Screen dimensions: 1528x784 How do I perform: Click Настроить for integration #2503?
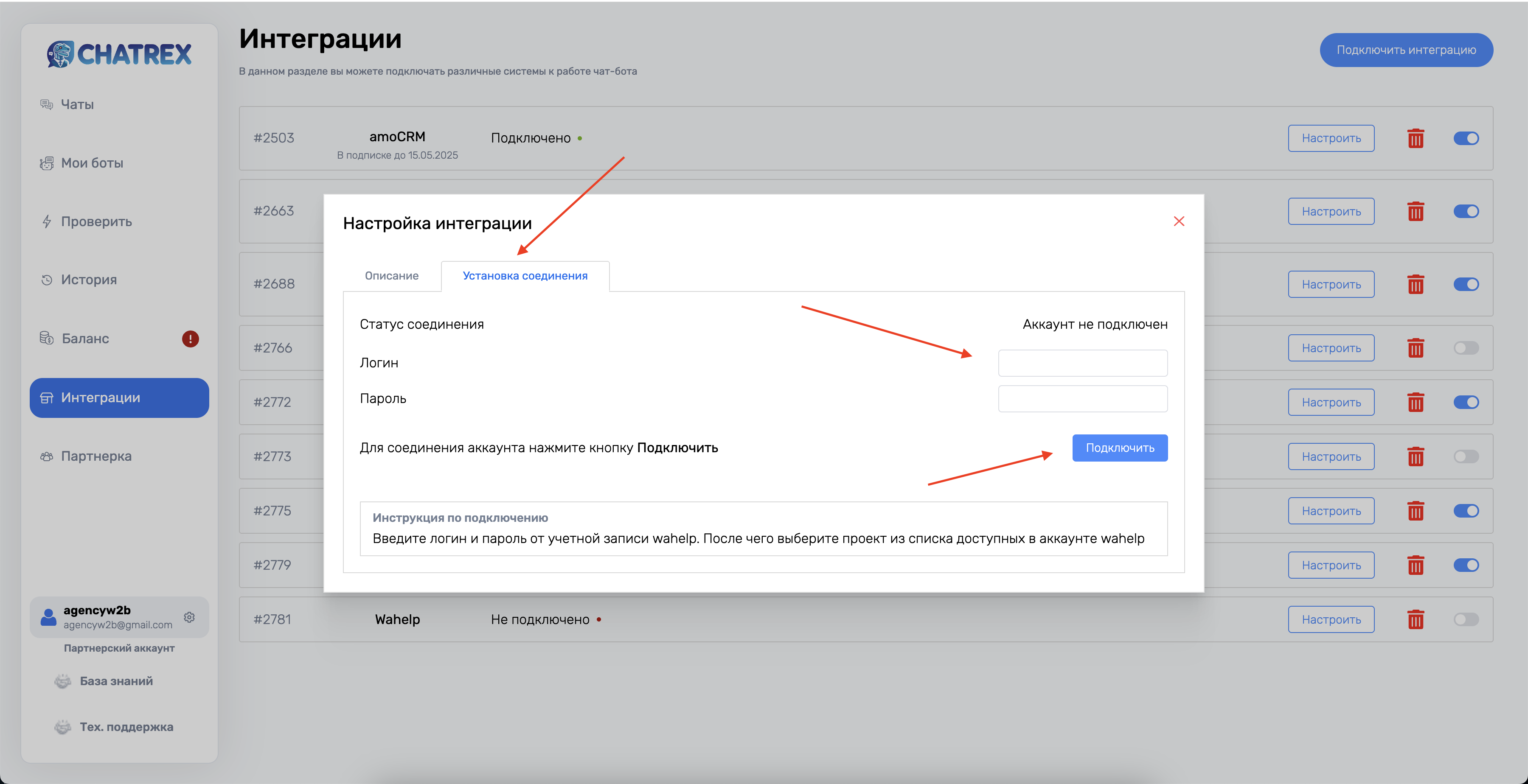click(1331, 138)
